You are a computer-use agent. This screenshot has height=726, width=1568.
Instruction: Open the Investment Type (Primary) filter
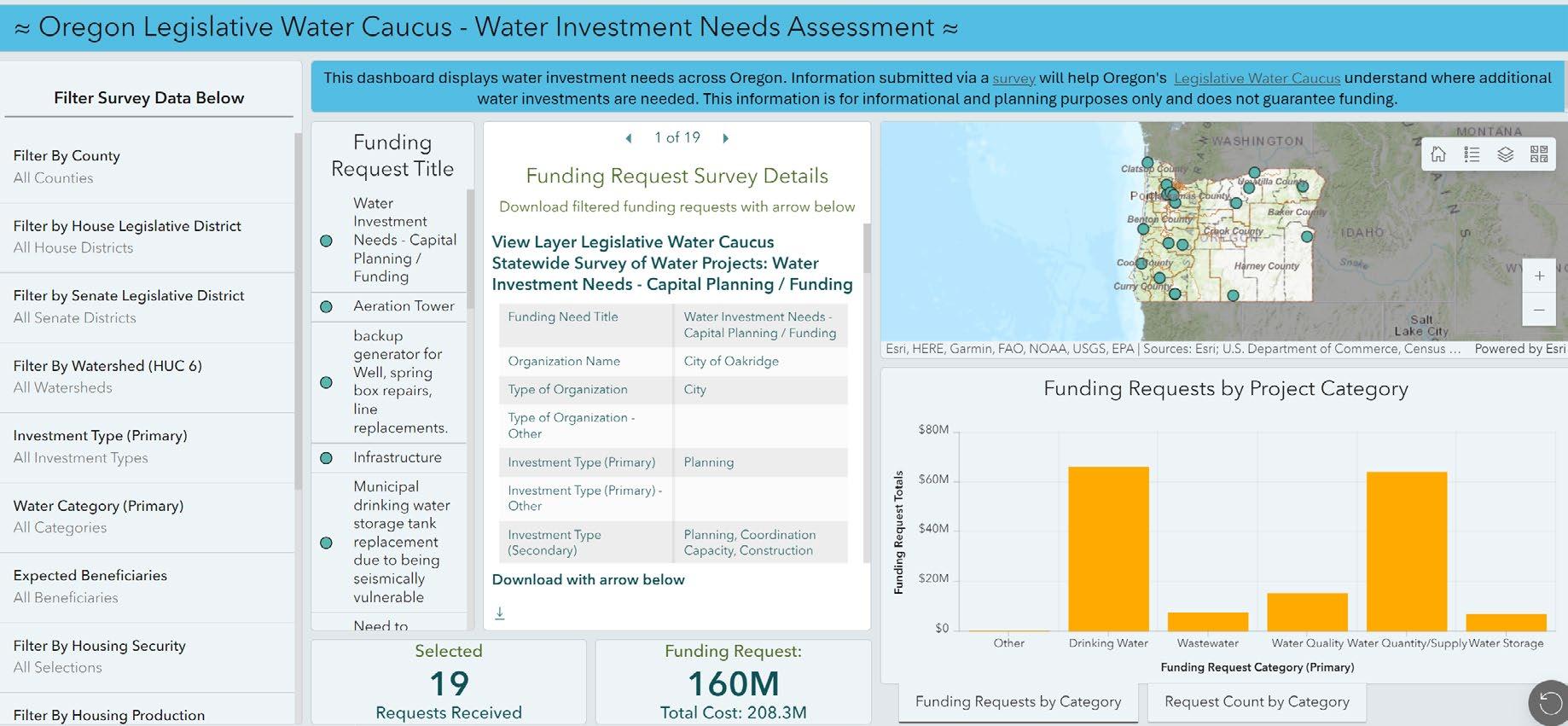pos(149,446)
